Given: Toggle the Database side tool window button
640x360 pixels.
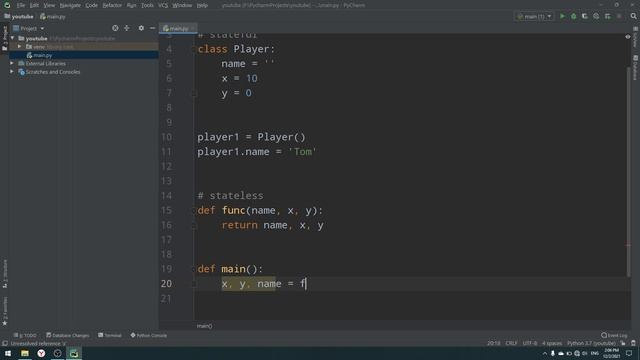Looking at the screenshot, I should pyautogui.click(x=636, y=68).
